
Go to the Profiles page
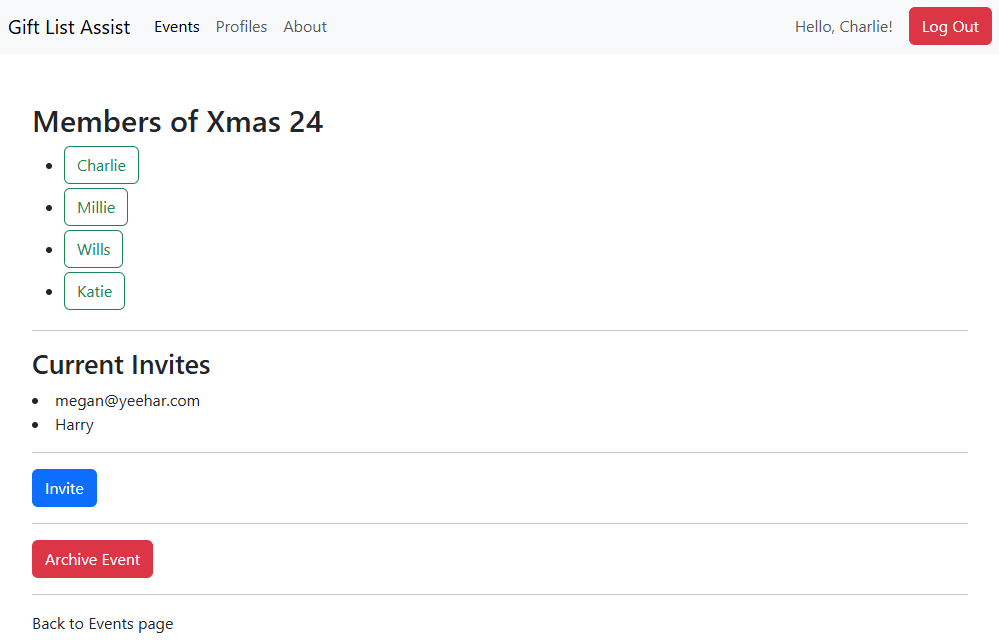click(x=241, y=27)
